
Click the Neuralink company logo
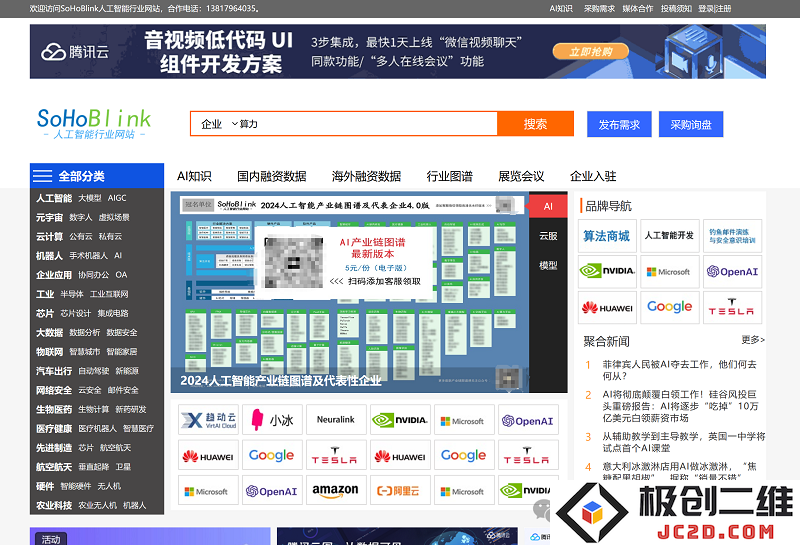[336, 420]
